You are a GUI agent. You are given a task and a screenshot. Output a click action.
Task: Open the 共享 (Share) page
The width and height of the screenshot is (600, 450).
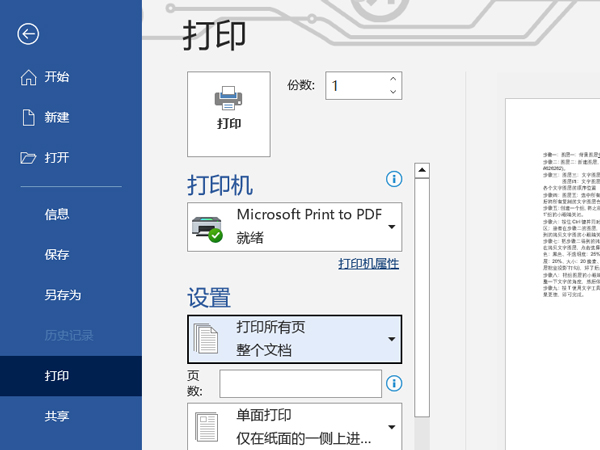57,416
